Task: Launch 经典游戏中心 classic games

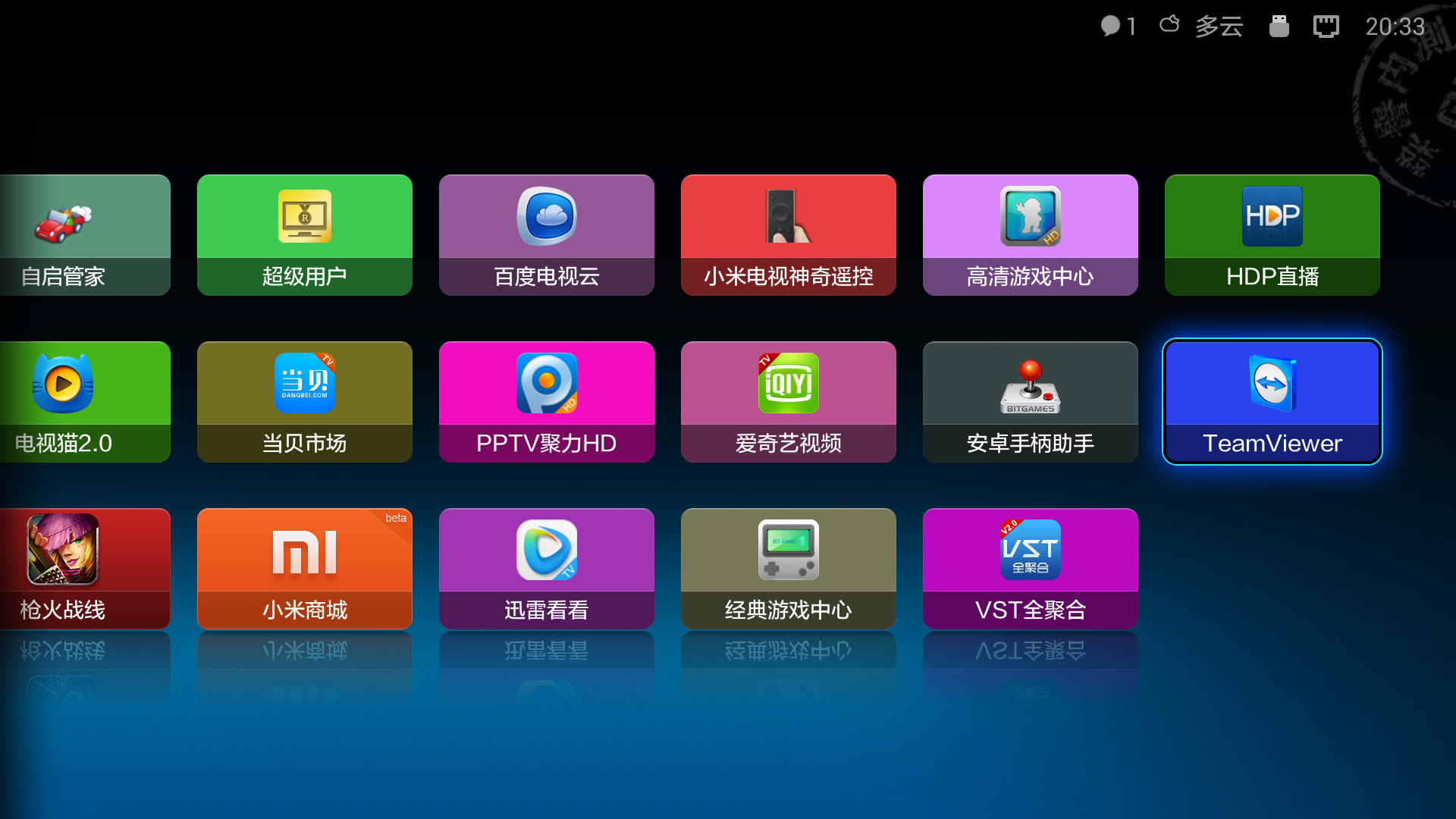Action: (788, 568)
